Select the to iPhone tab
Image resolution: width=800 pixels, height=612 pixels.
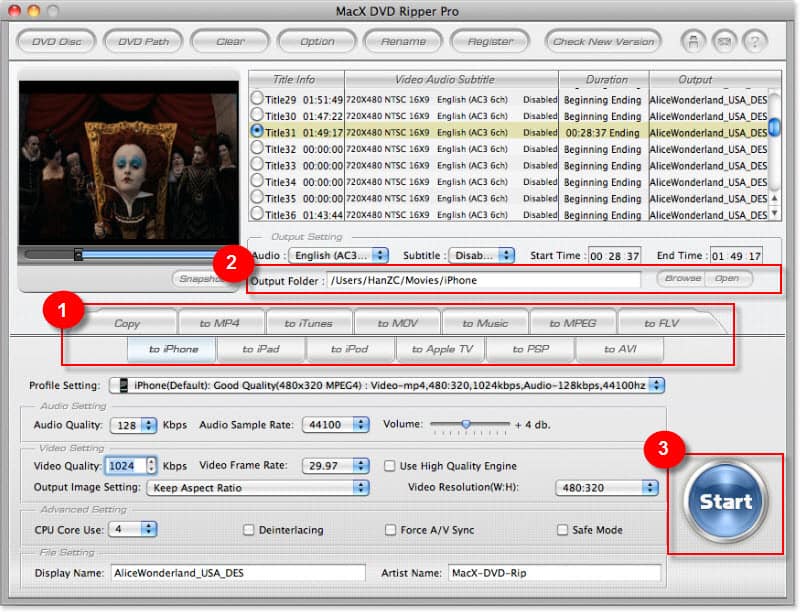click(173, 349)
